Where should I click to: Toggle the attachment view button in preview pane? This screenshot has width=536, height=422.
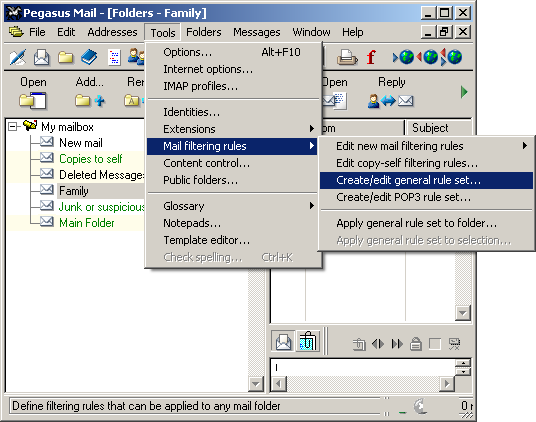[x=308, y=341]
